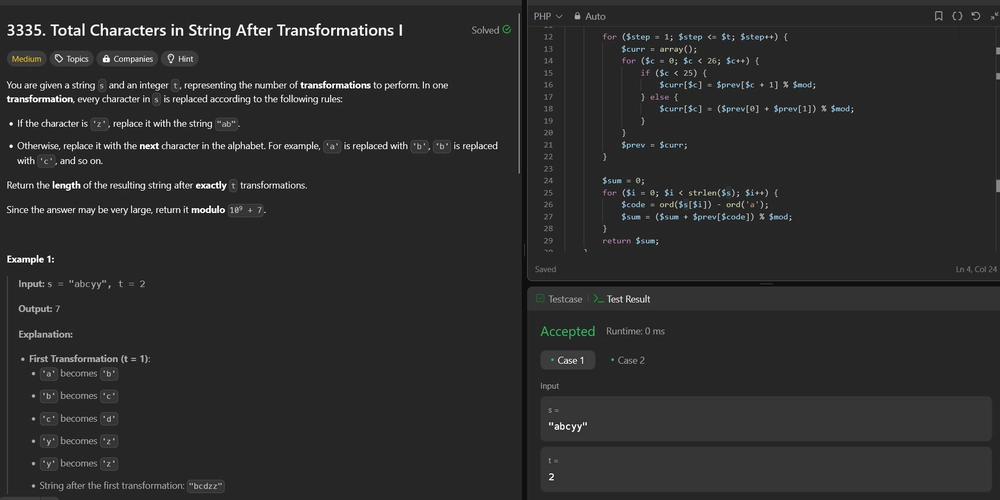Image resolution: width=1000 pixels, height=500 pixels.
Task: Click the First Transformation (t = 1) bullet
Action: [89, 359]
